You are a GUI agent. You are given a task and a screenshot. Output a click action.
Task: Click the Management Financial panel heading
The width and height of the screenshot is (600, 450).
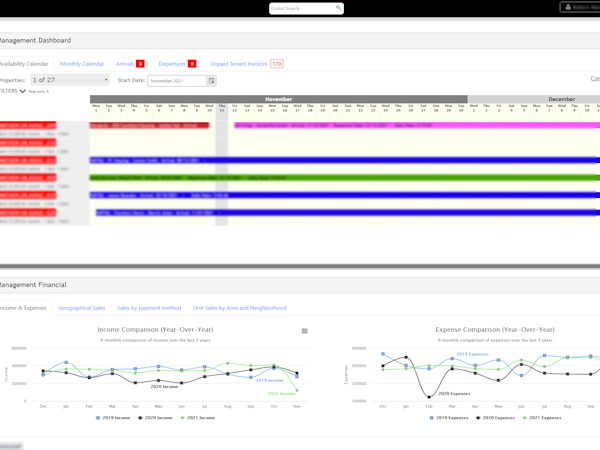(33, 285)
